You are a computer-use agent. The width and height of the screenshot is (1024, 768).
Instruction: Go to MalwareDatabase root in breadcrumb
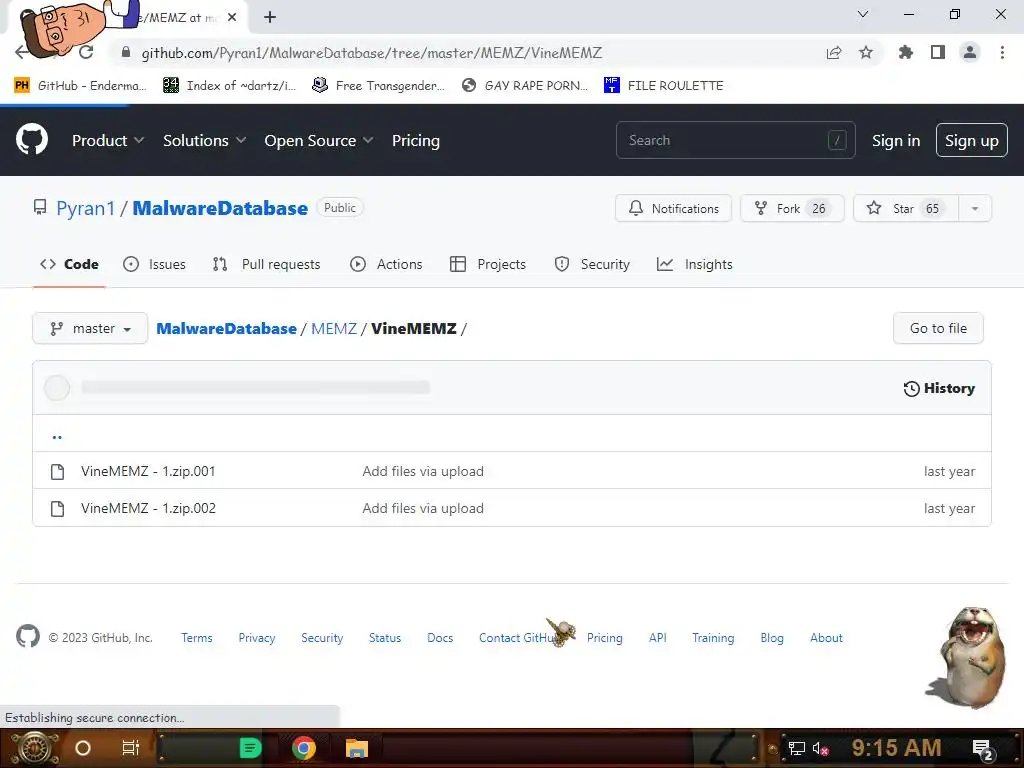227,328
